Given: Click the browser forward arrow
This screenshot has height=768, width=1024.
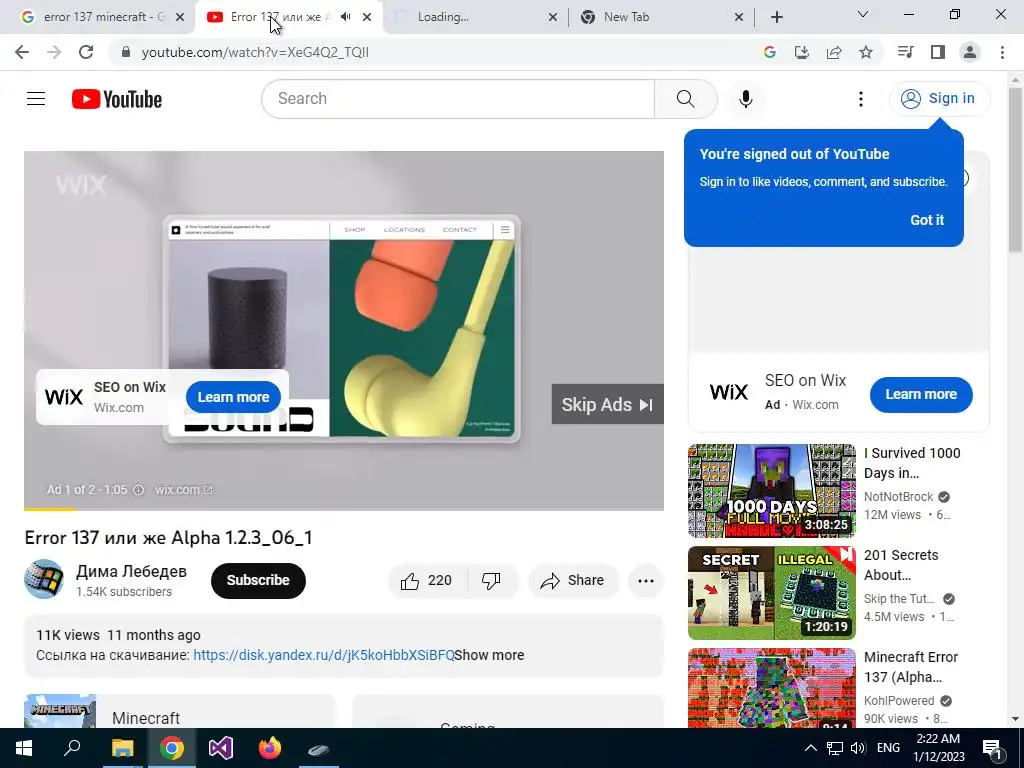Looking at the screenshot, I should 54,52.
